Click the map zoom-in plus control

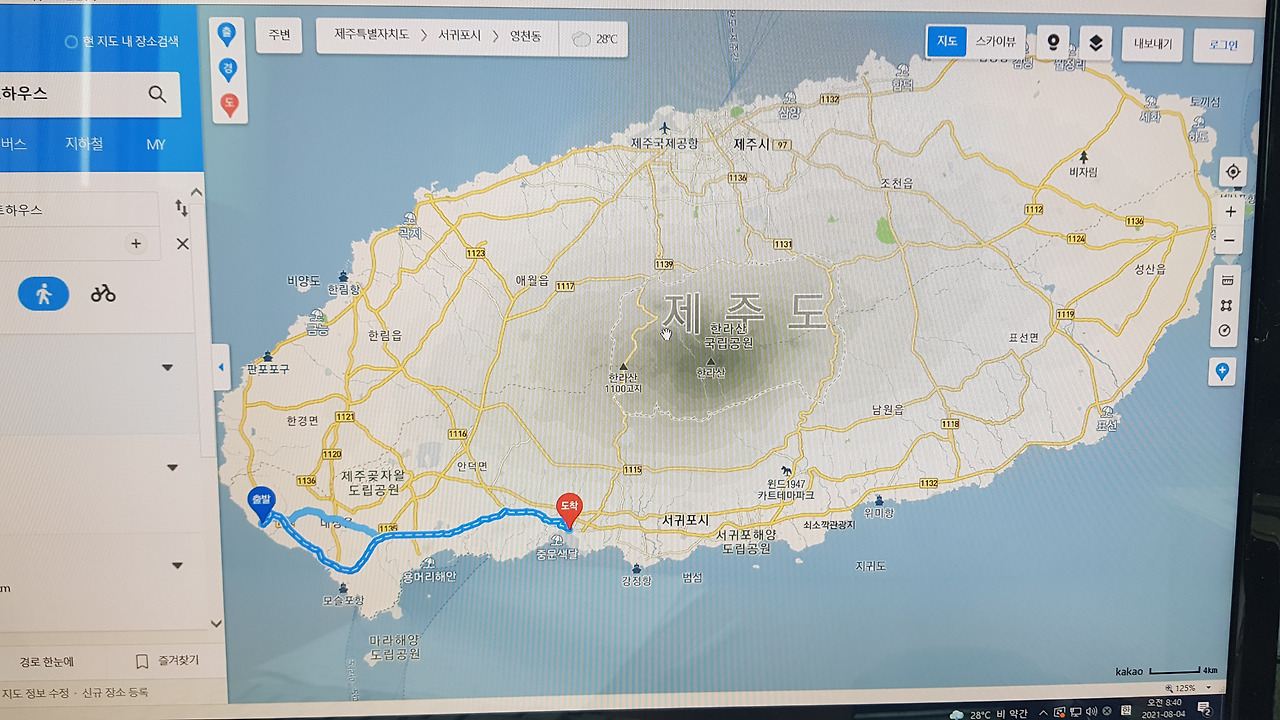pos(1231,211)
